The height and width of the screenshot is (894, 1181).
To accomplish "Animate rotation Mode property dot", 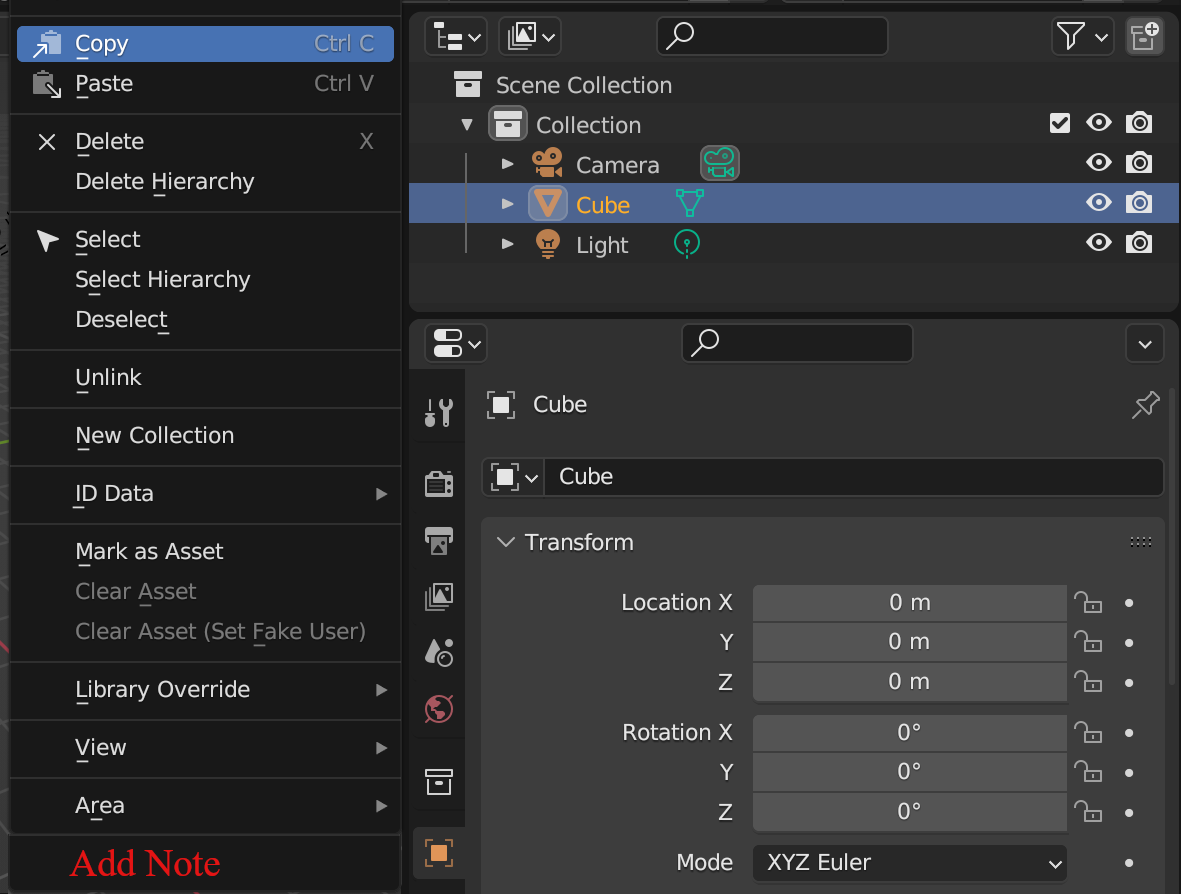I will coord(1128,863).
